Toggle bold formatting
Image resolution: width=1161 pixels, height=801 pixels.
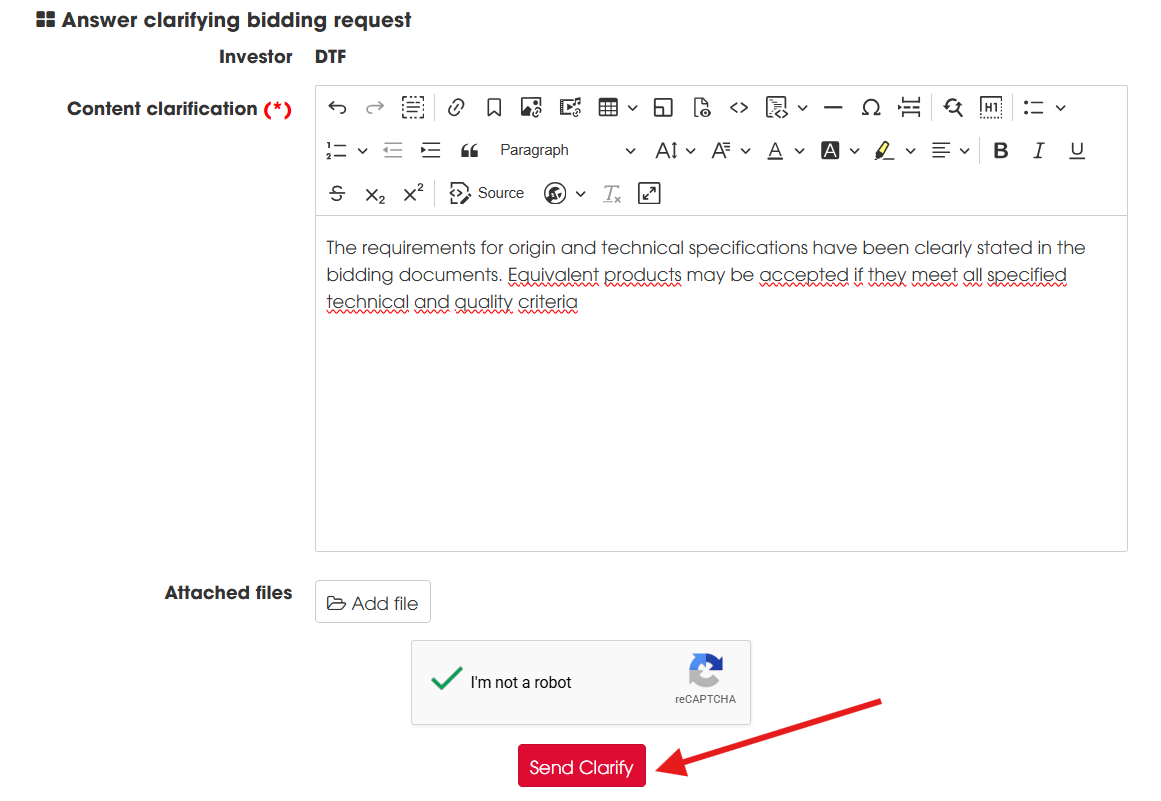tap(1000, 151)
